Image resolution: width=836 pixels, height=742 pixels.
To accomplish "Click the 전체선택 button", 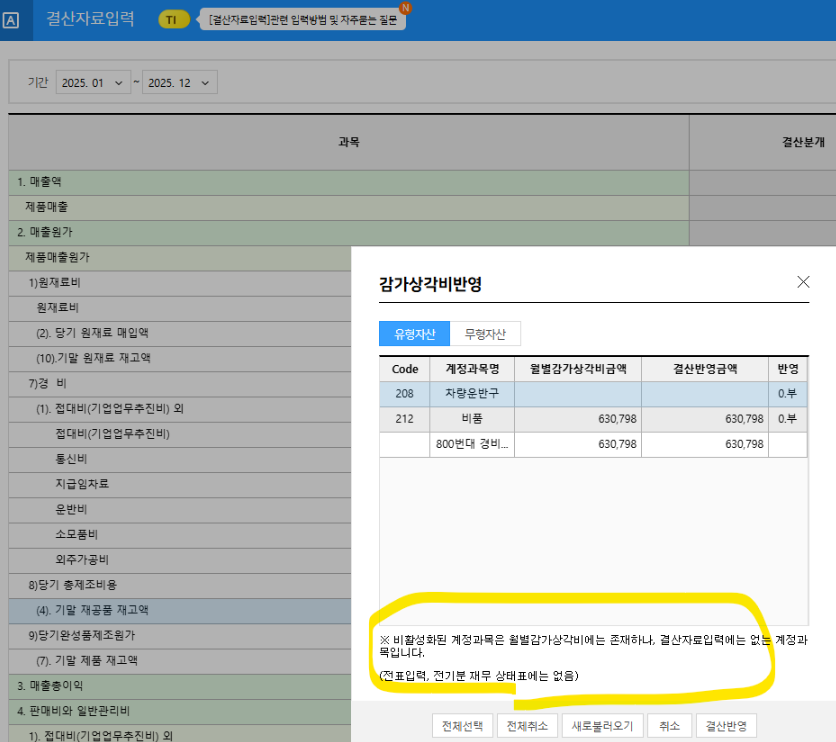I will point(462,725).
